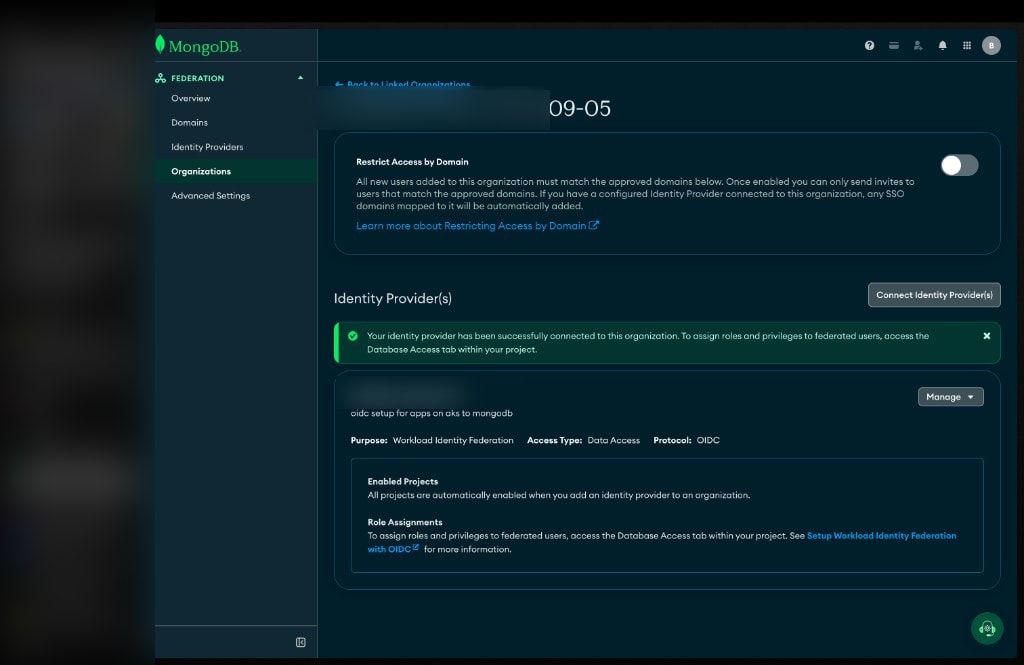Open the billing card icon in header
Image resolution: width=1024 pixels, height=665 pixels.
click(893, 45)
